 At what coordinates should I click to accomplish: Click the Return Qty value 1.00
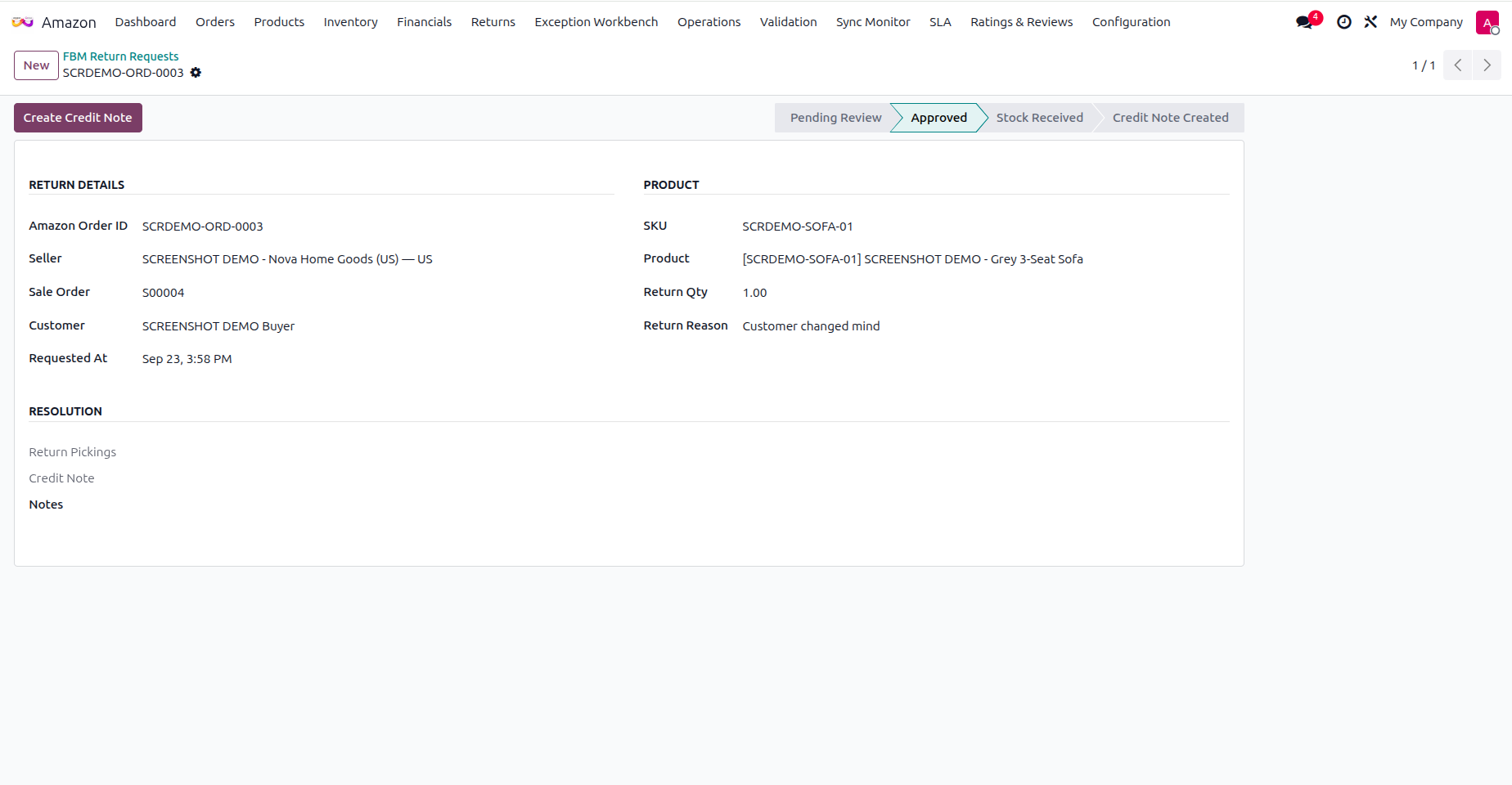tap(754, 293)
